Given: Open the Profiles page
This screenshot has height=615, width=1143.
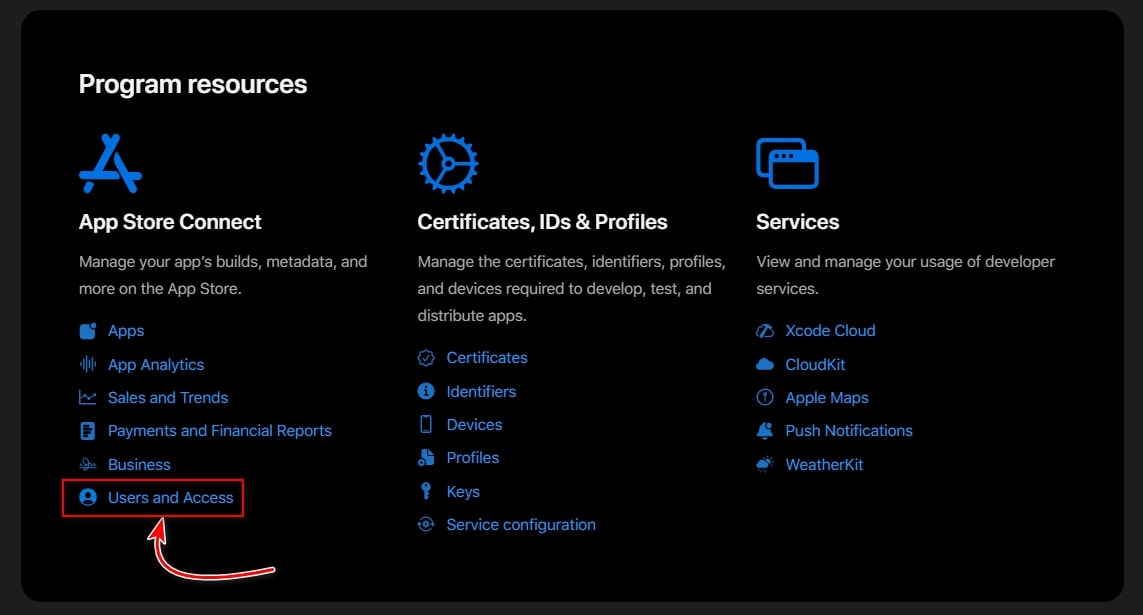Looking at the screenshot, I should 473,457.
